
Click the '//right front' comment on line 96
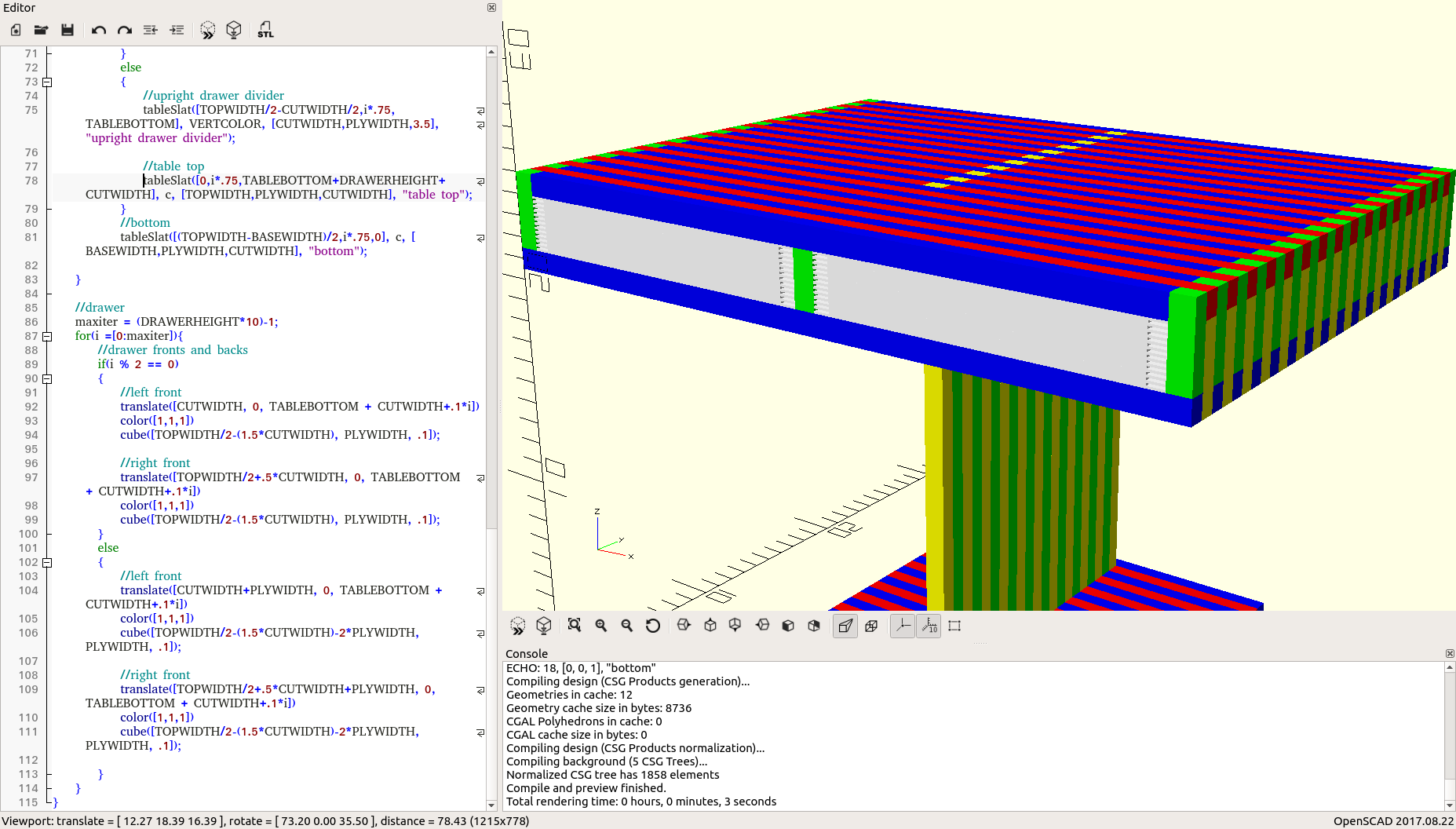[155, 463]
